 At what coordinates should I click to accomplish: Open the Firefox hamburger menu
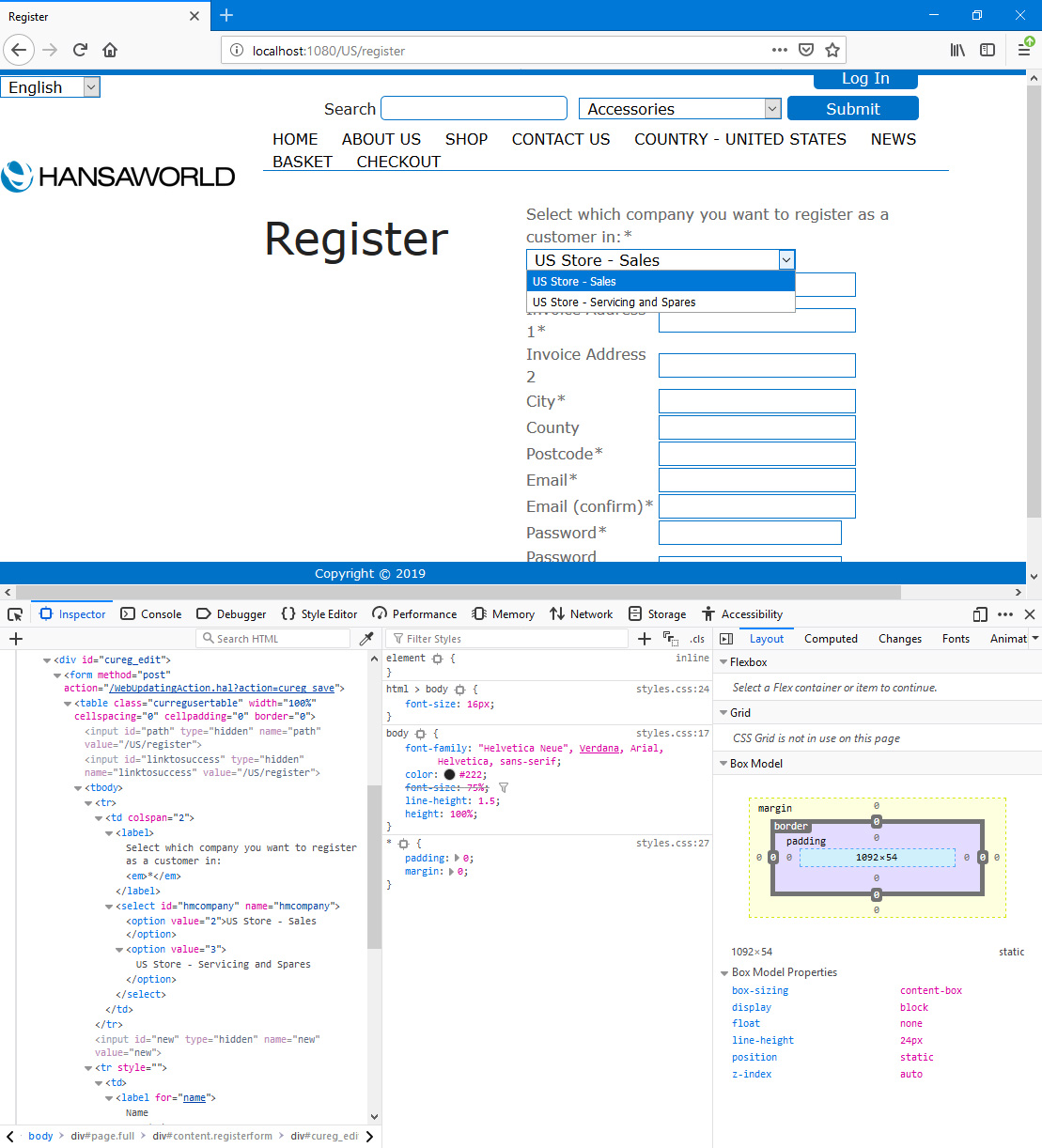click(x=1024, y=50)
